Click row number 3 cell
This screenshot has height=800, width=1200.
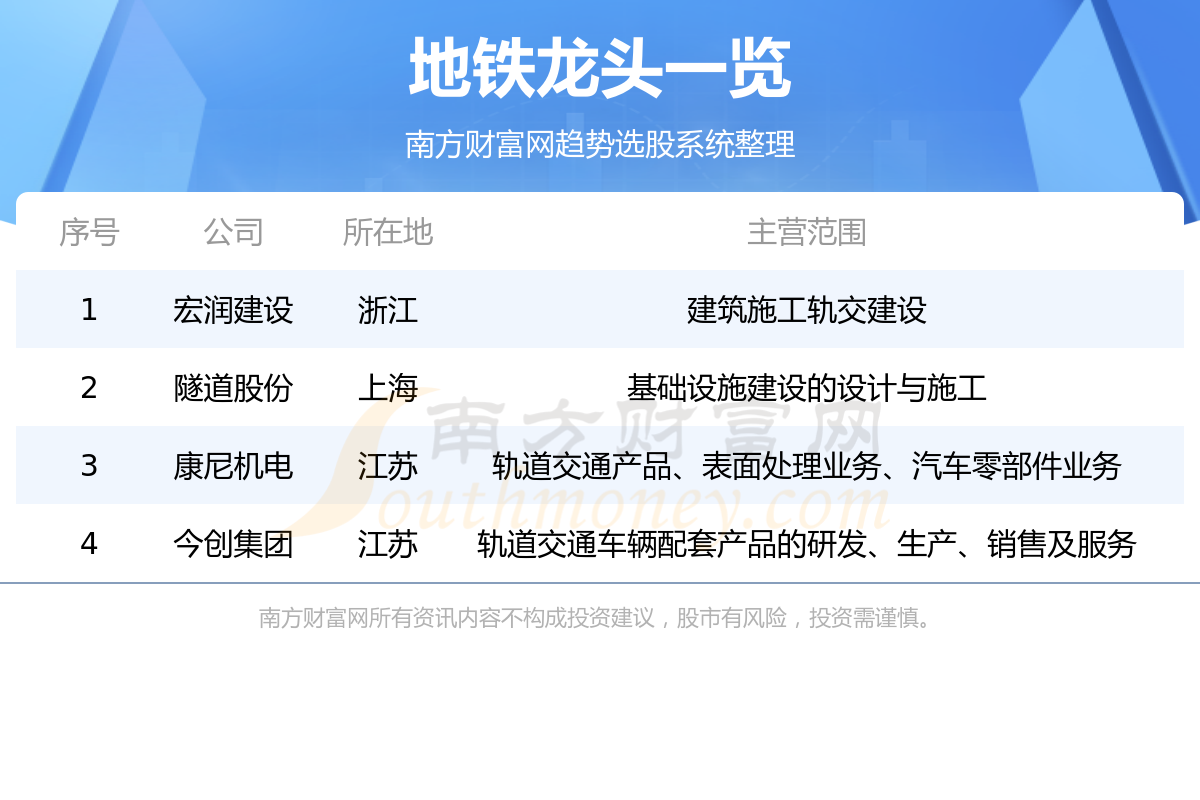click(x=89, y=466)
